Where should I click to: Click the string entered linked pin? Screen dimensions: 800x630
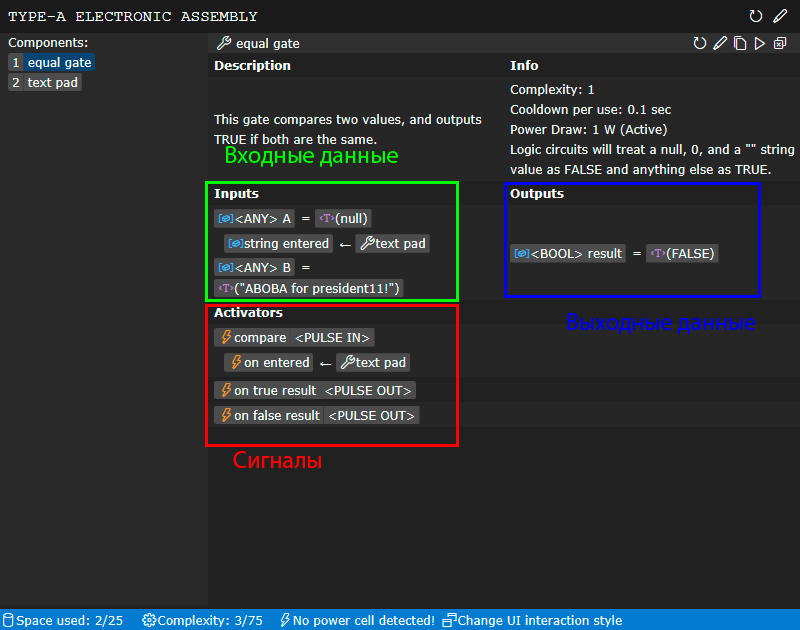(x=279, y=244)
